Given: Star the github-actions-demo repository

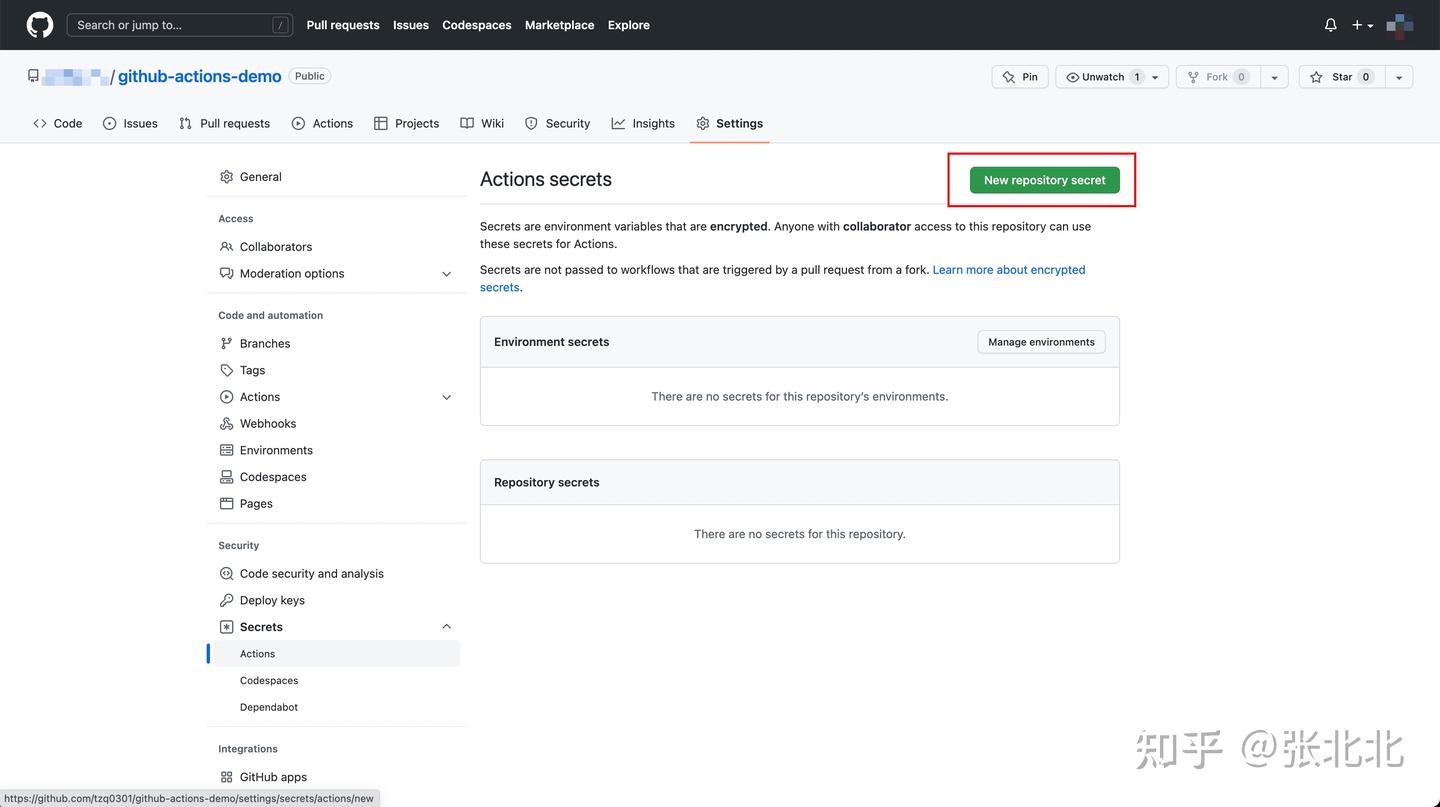Looking at the screenshot, I should click(x=1340, y=76).
